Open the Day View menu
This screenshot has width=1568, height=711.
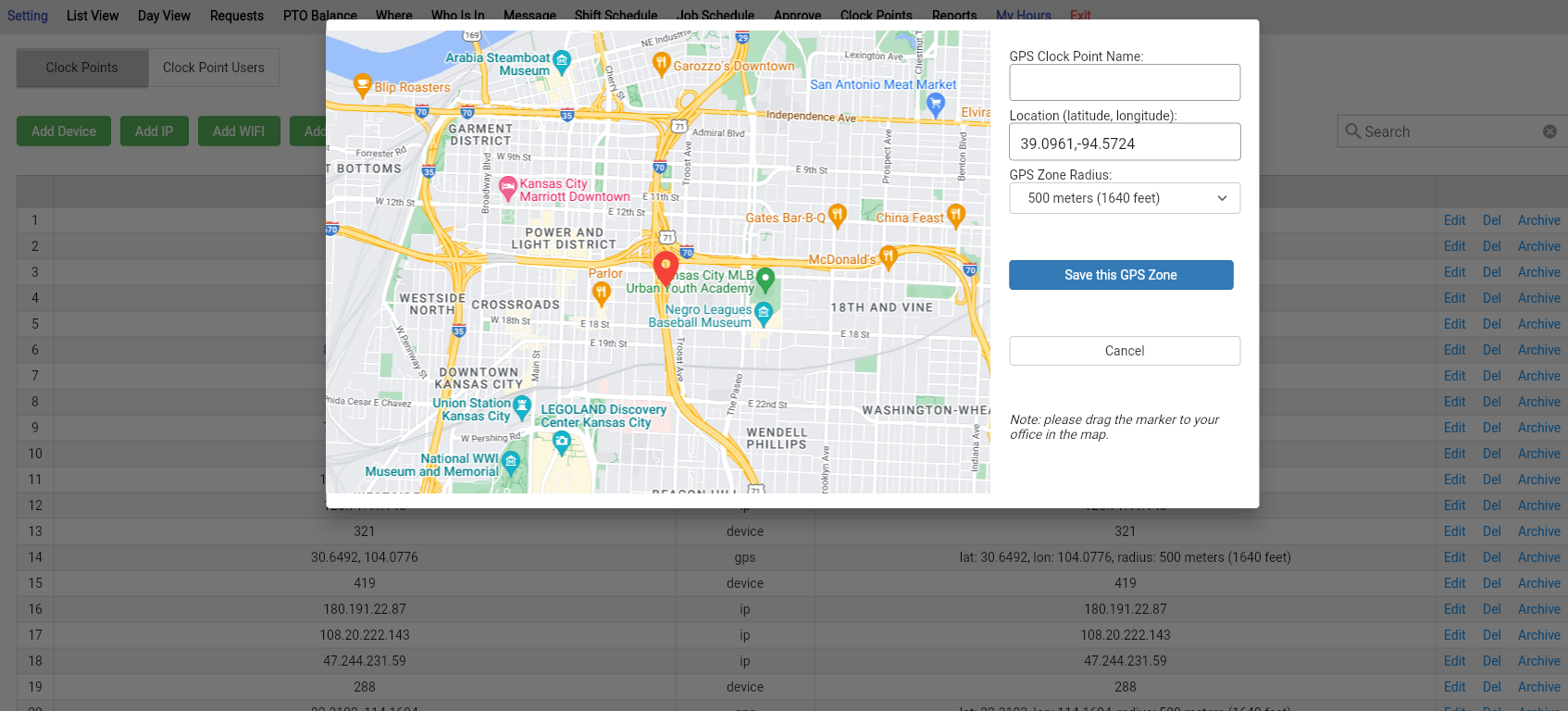(x=164, y=16)
